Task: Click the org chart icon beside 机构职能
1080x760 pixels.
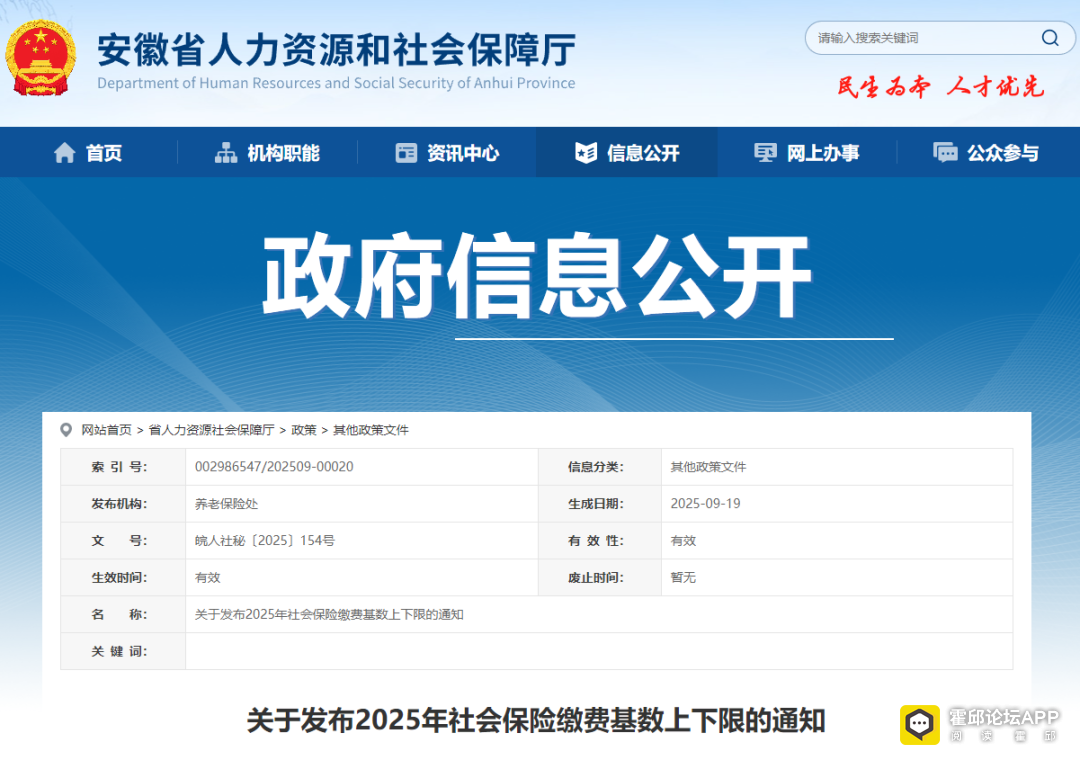Action: (226, 152)
